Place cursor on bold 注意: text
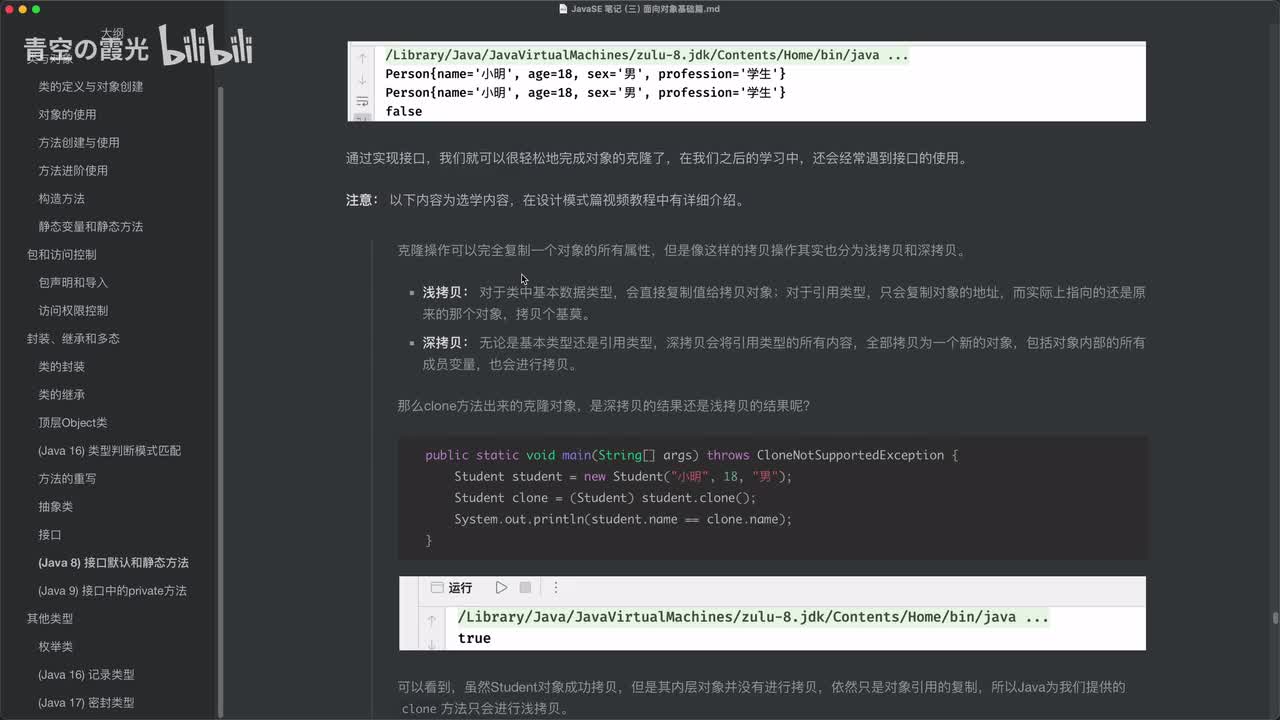This screenshot has height=720, width=1280. click(362, 200)
